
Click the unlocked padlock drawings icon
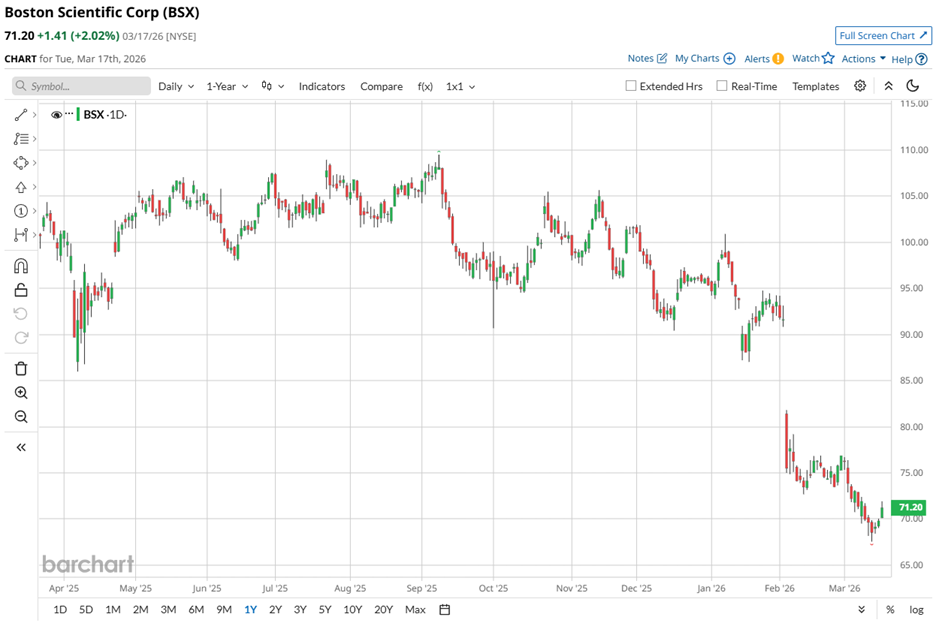point(21,290)
